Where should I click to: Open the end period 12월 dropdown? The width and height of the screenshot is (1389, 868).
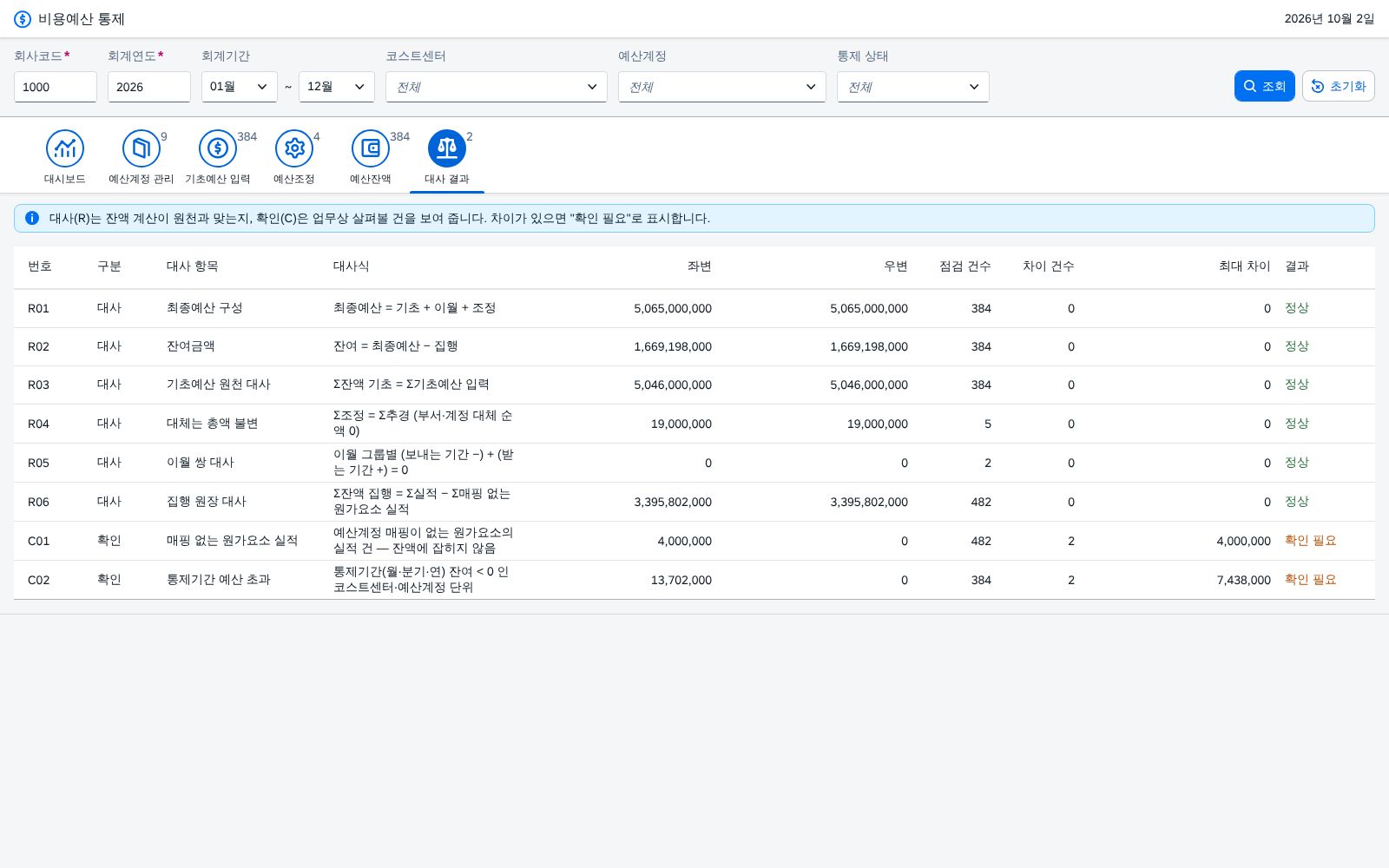(337, 87)
